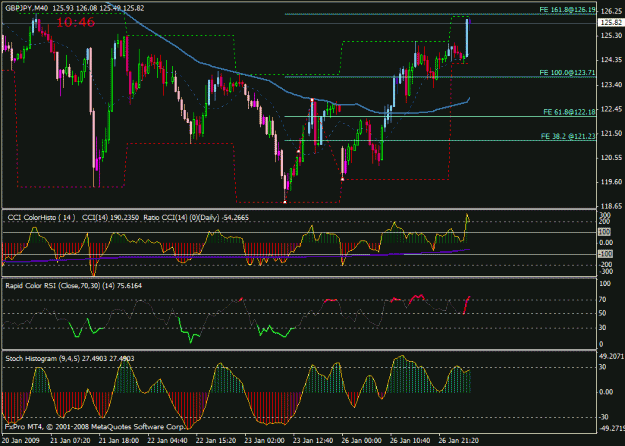
Task: Click the 70 level on RSI scale
Action: (603, 300)
